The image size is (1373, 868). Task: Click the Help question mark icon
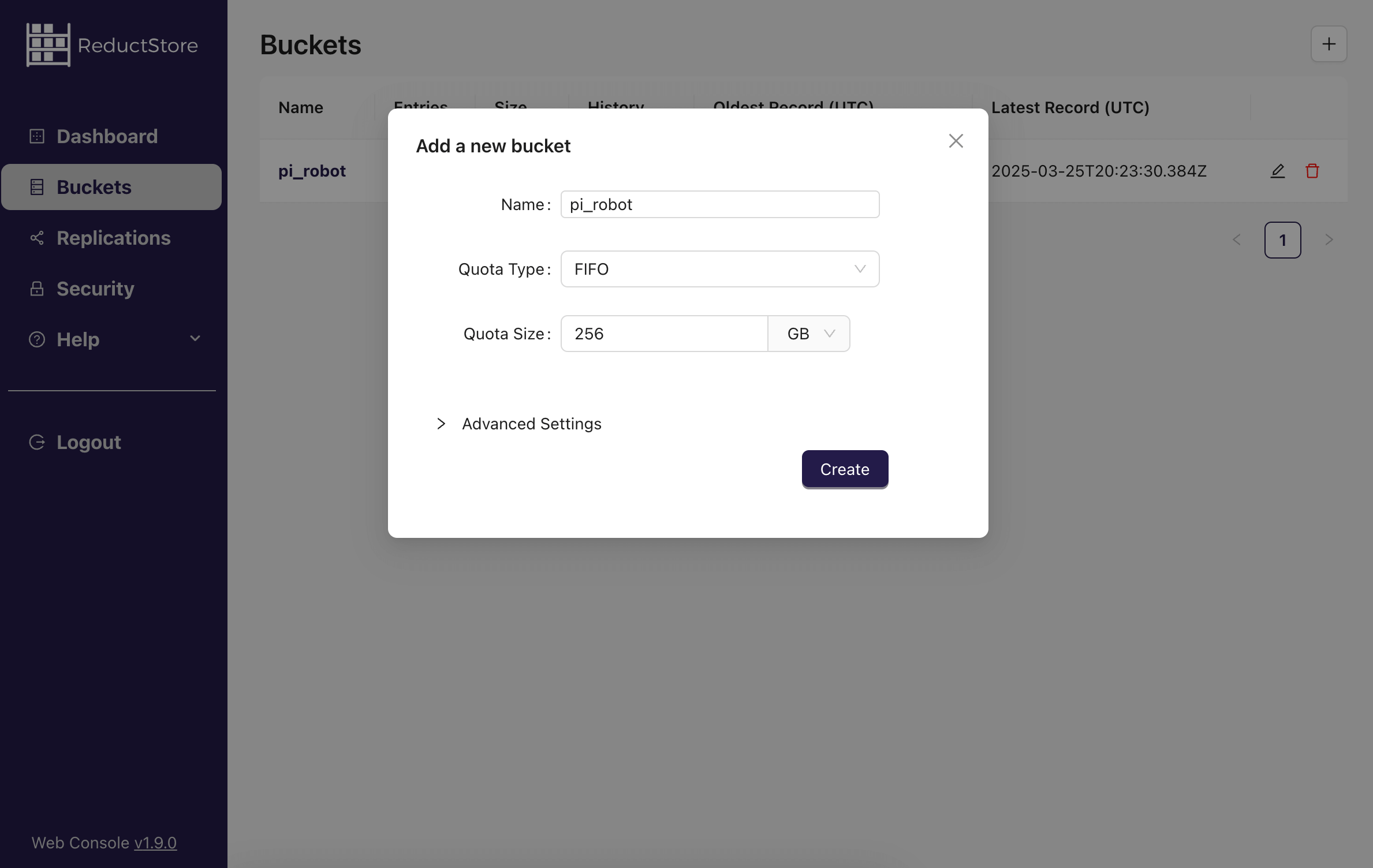[x=36, y=339]
